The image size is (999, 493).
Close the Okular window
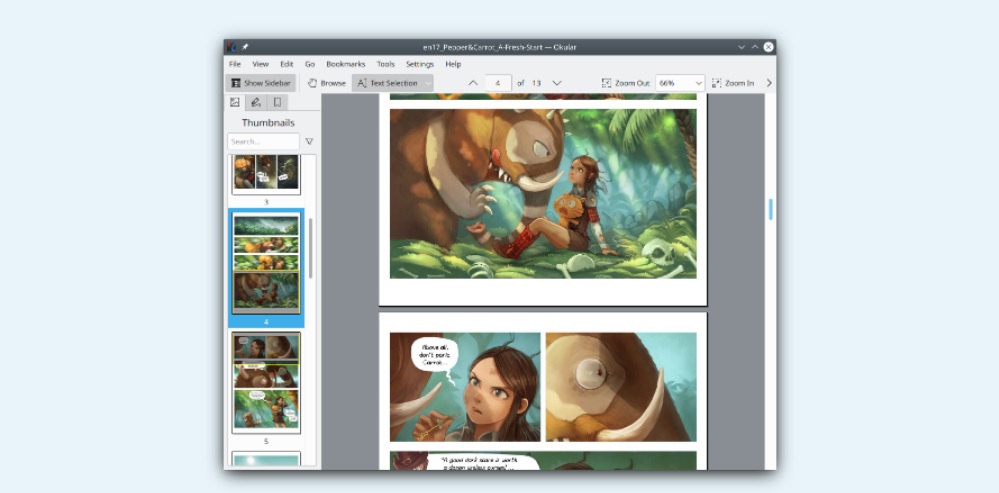[768, 46]
